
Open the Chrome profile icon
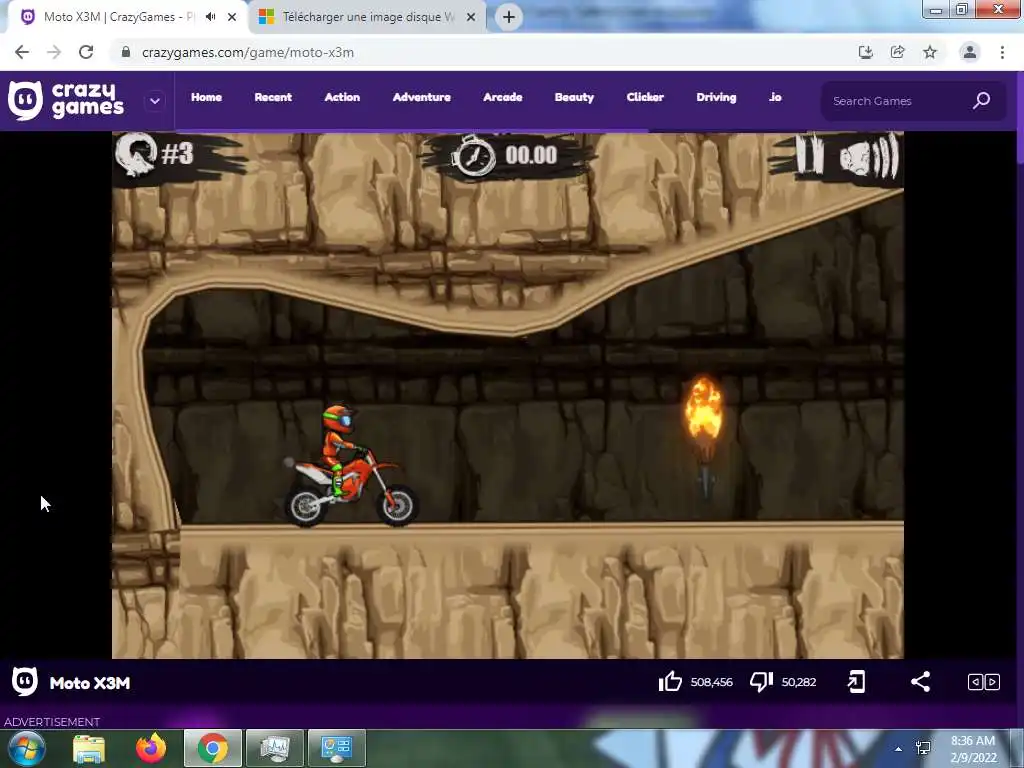tap(970, 52)
